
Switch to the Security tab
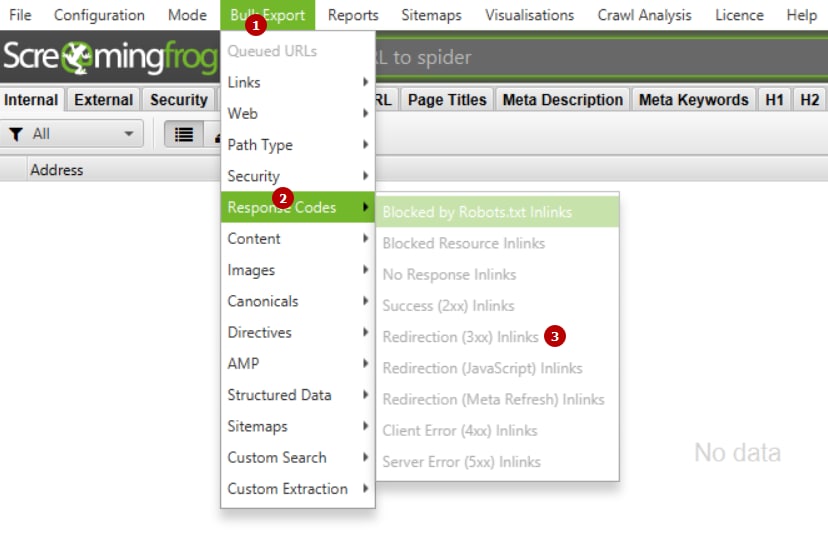[178, 99]
